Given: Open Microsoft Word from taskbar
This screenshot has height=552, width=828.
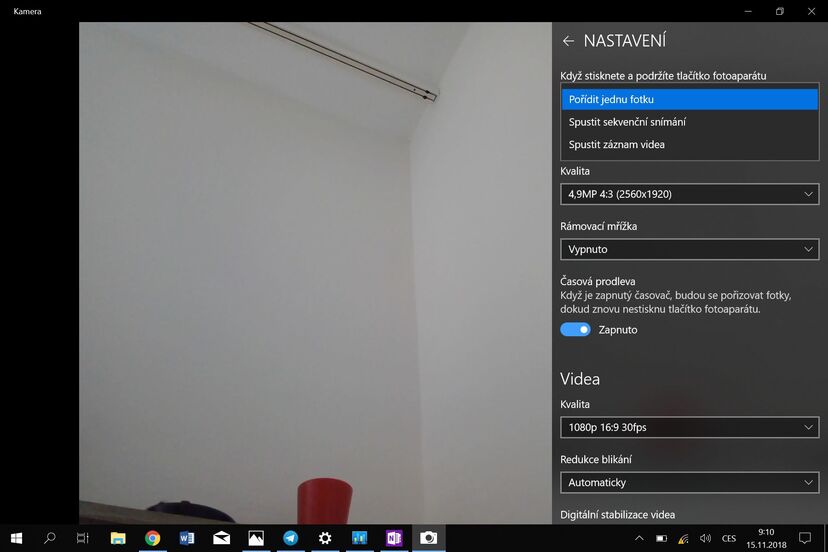Looking at the screenshot, I should [x=187, y=538].
